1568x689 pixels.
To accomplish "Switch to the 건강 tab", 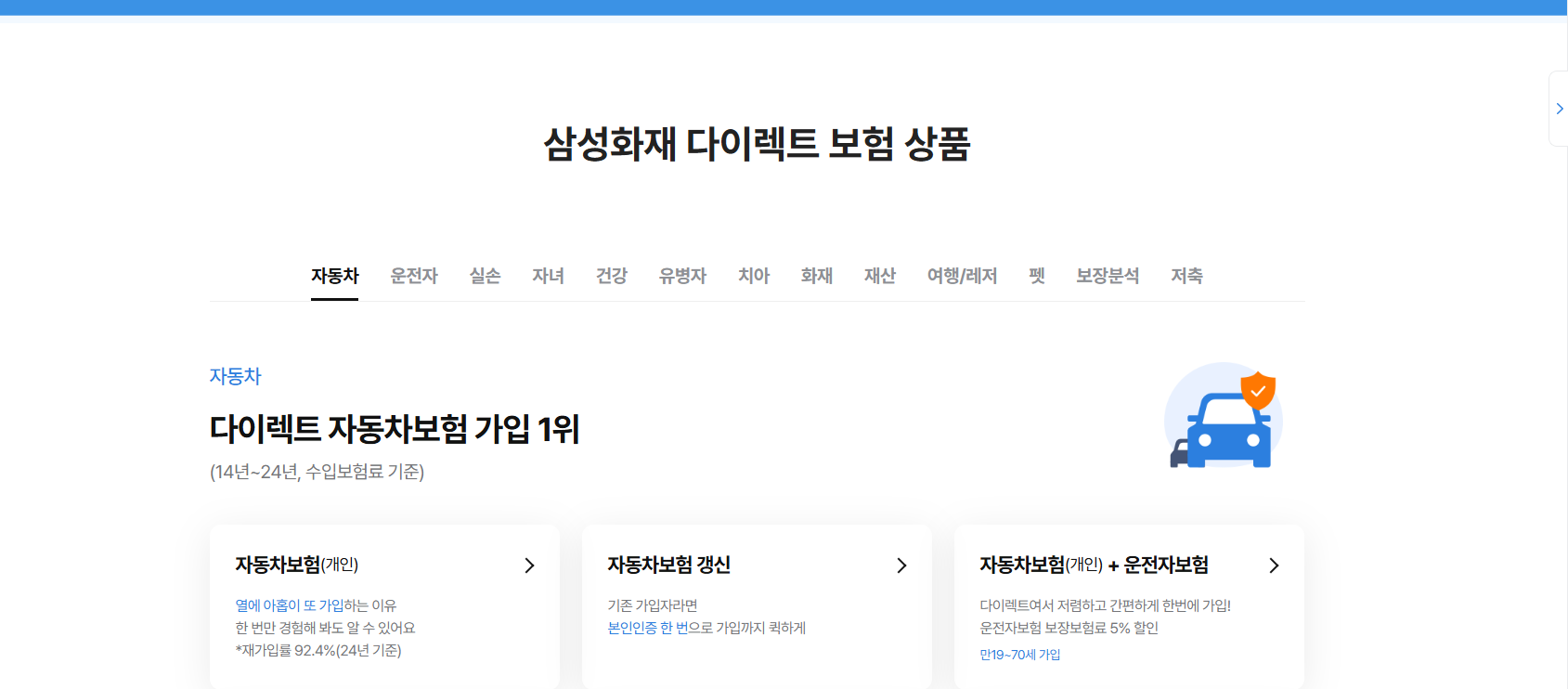I will click(x=612, y=276).
